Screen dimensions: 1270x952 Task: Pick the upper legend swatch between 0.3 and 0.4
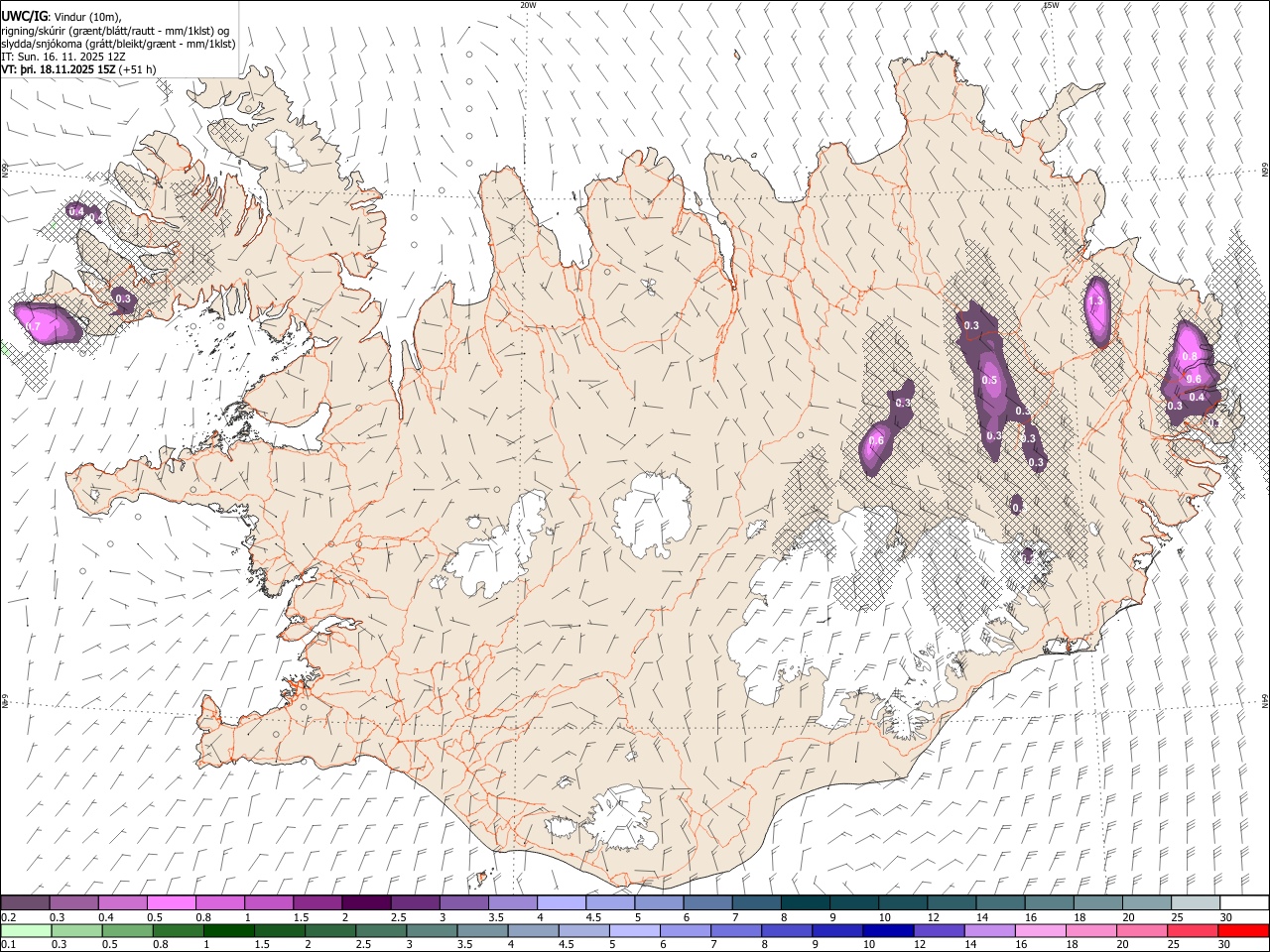[74, 902]
